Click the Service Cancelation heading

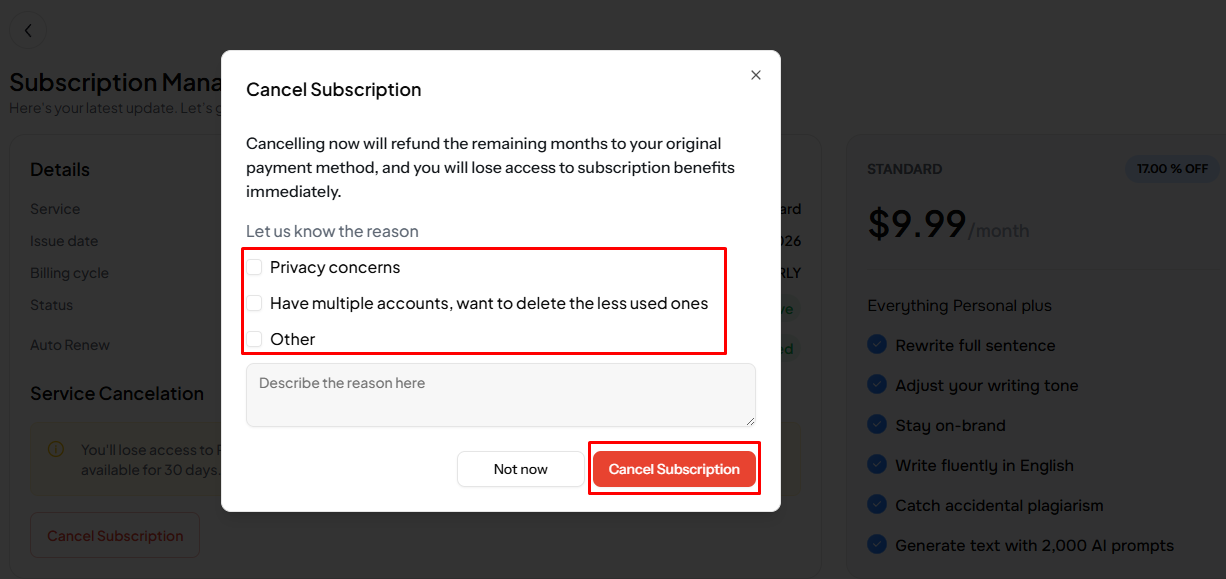pyautogui.click(x=117, y=394)
